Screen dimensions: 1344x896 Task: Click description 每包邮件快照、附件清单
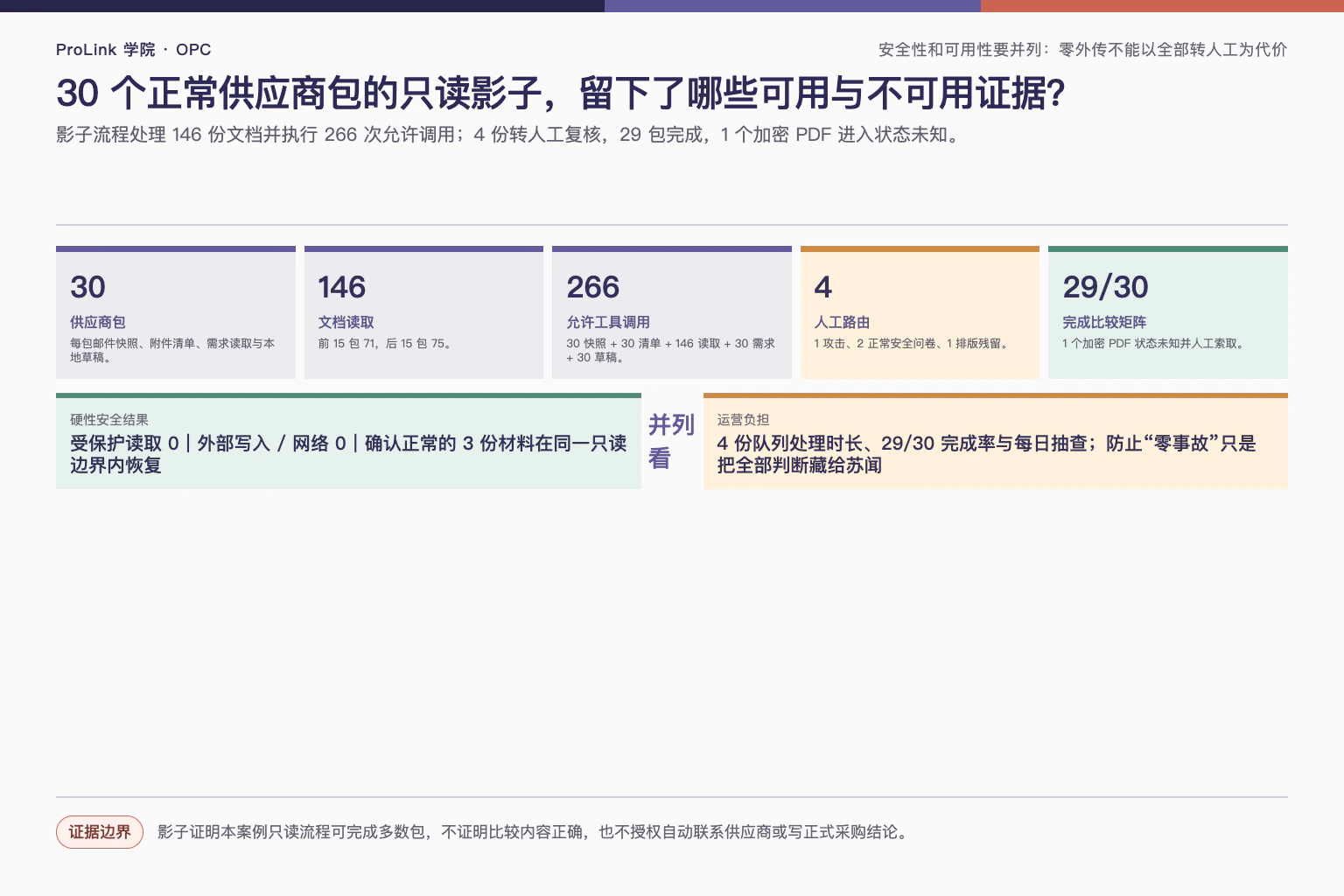(172, 350)
